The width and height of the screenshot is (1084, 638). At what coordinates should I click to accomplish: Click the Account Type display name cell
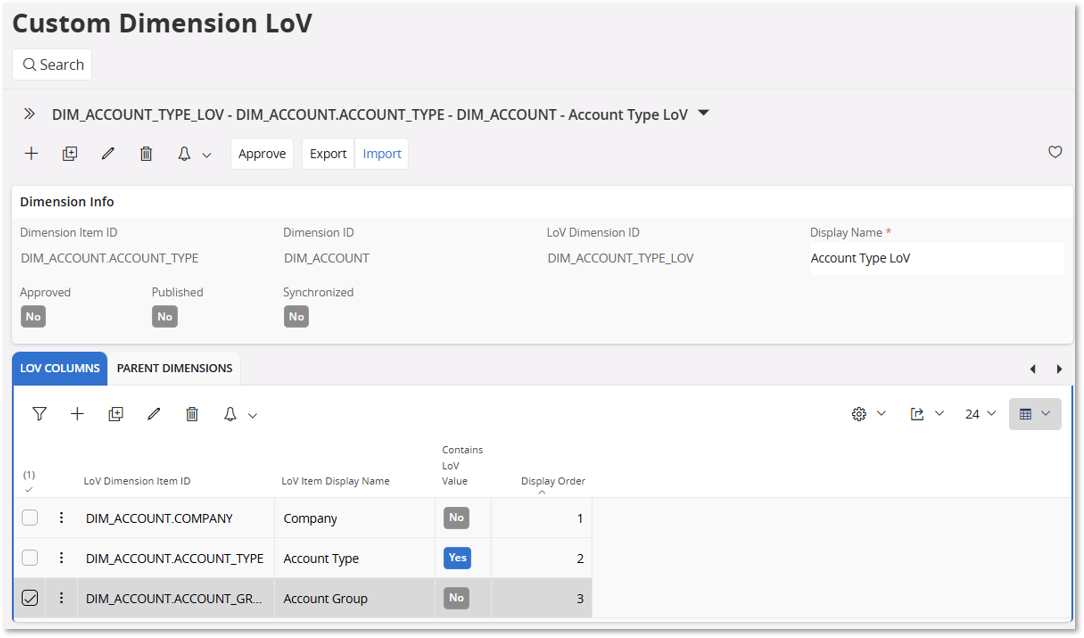tap(355, 559)
